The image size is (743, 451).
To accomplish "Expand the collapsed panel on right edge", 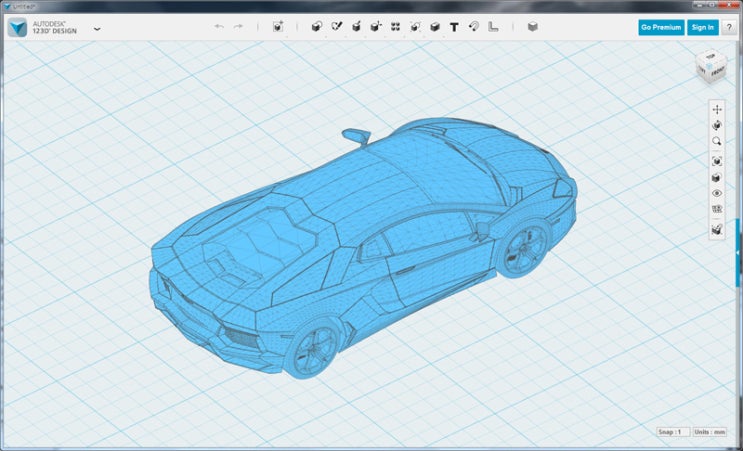I will [x=737, y=253].
